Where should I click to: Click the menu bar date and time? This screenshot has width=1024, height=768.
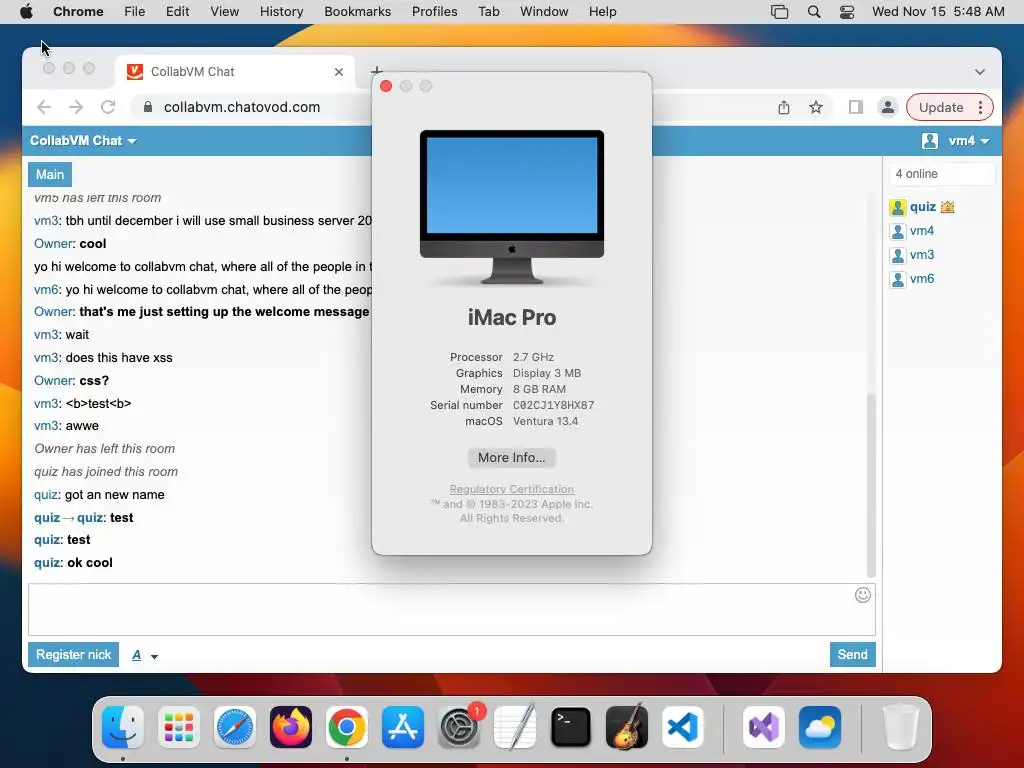pos(938,12)
